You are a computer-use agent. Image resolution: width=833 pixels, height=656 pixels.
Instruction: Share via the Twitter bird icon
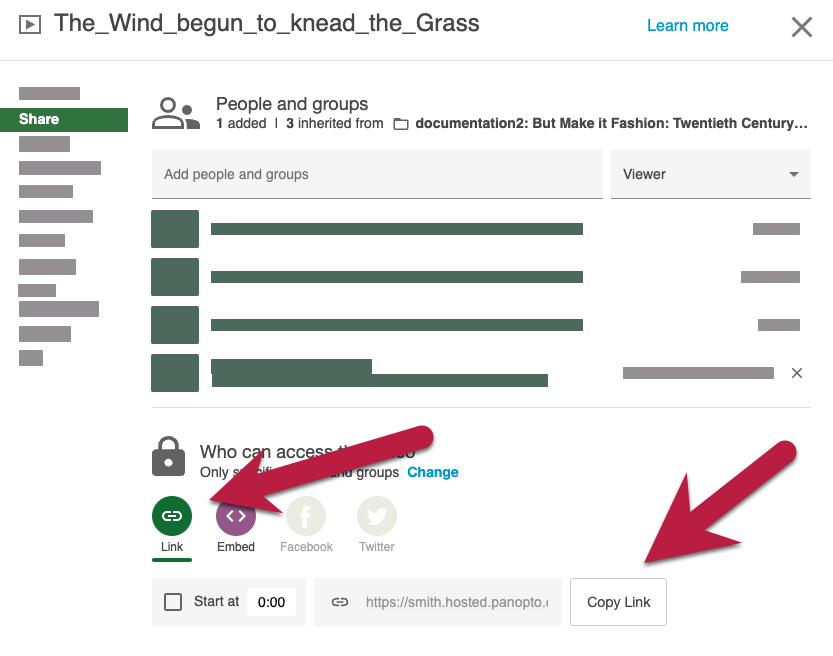pos(377,516)
